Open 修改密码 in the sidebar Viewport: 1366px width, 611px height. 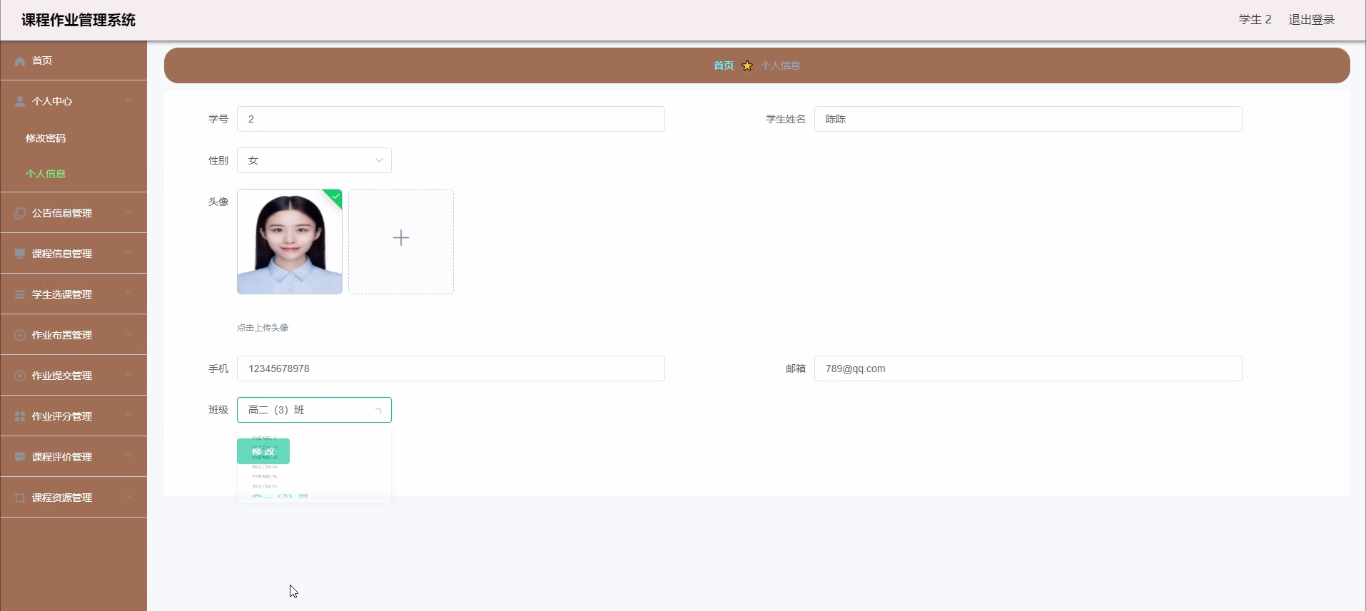(46, 138)
